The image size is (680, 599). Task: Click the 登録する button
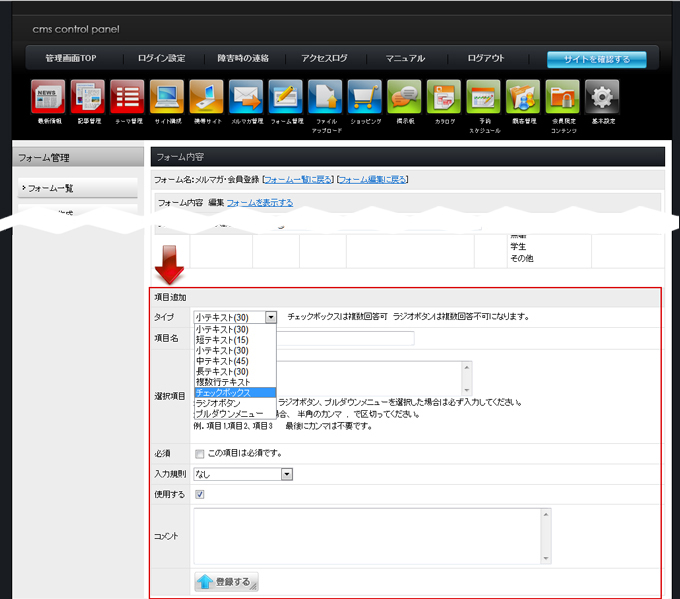[225, 581]
